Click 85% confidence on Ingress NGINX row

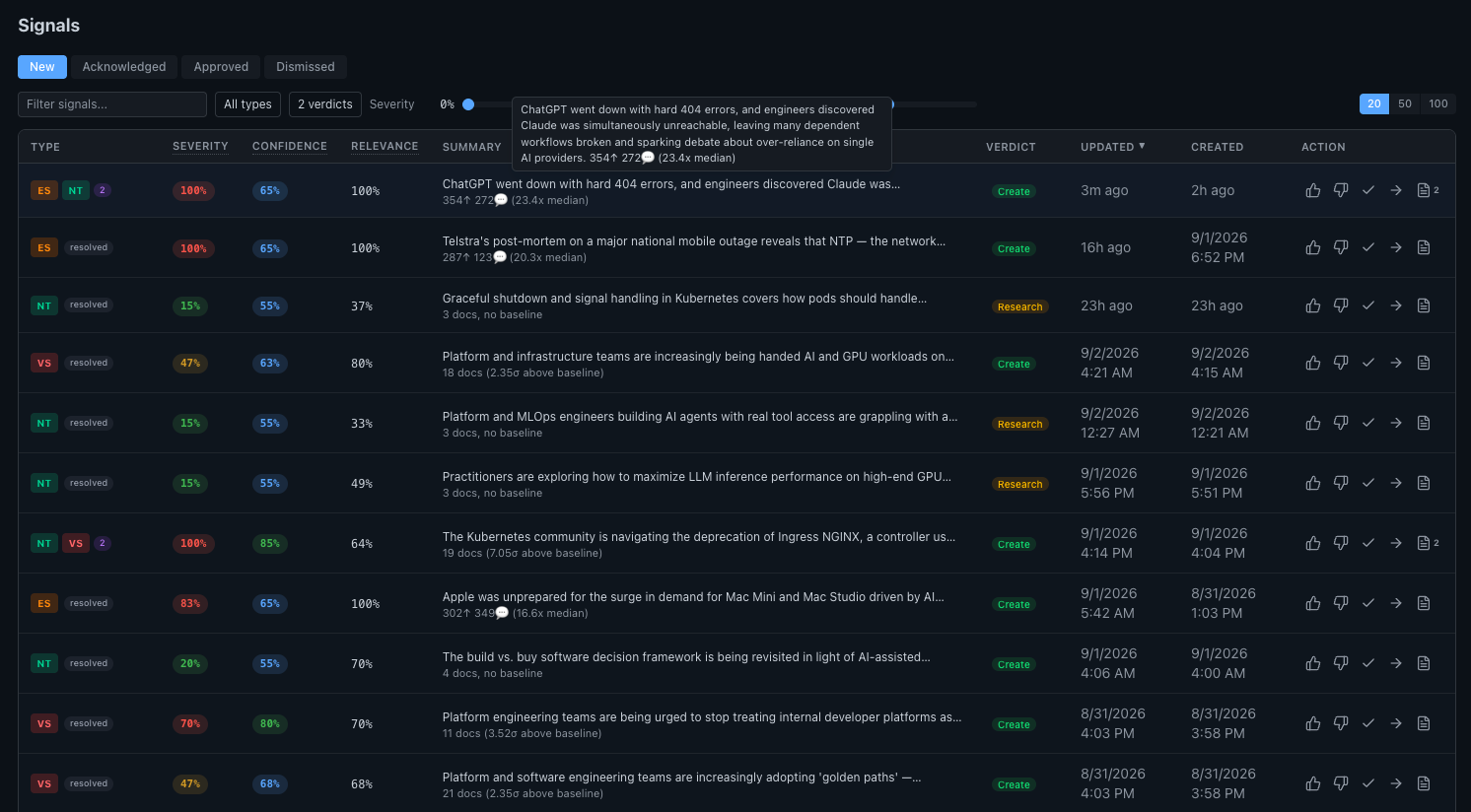coord(270,543)
